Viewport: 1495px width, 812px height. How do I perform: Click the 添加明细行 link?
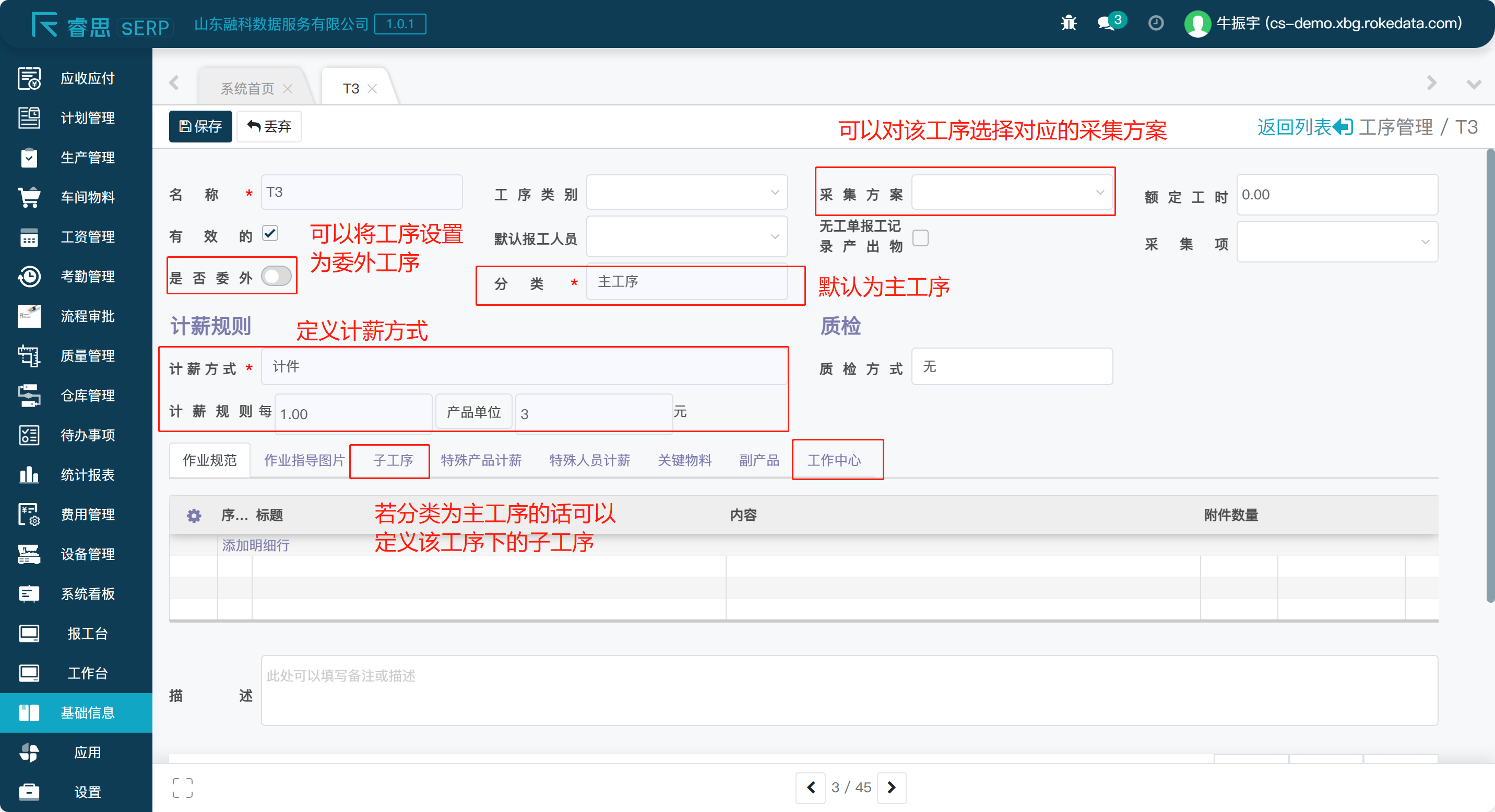pos(255,545)
